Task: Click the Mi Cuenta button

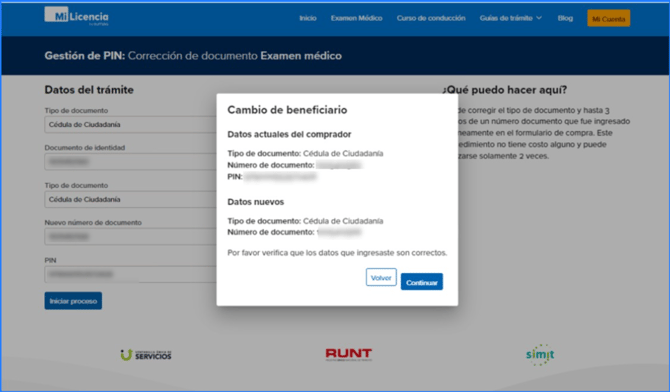Action: point(608,18)
